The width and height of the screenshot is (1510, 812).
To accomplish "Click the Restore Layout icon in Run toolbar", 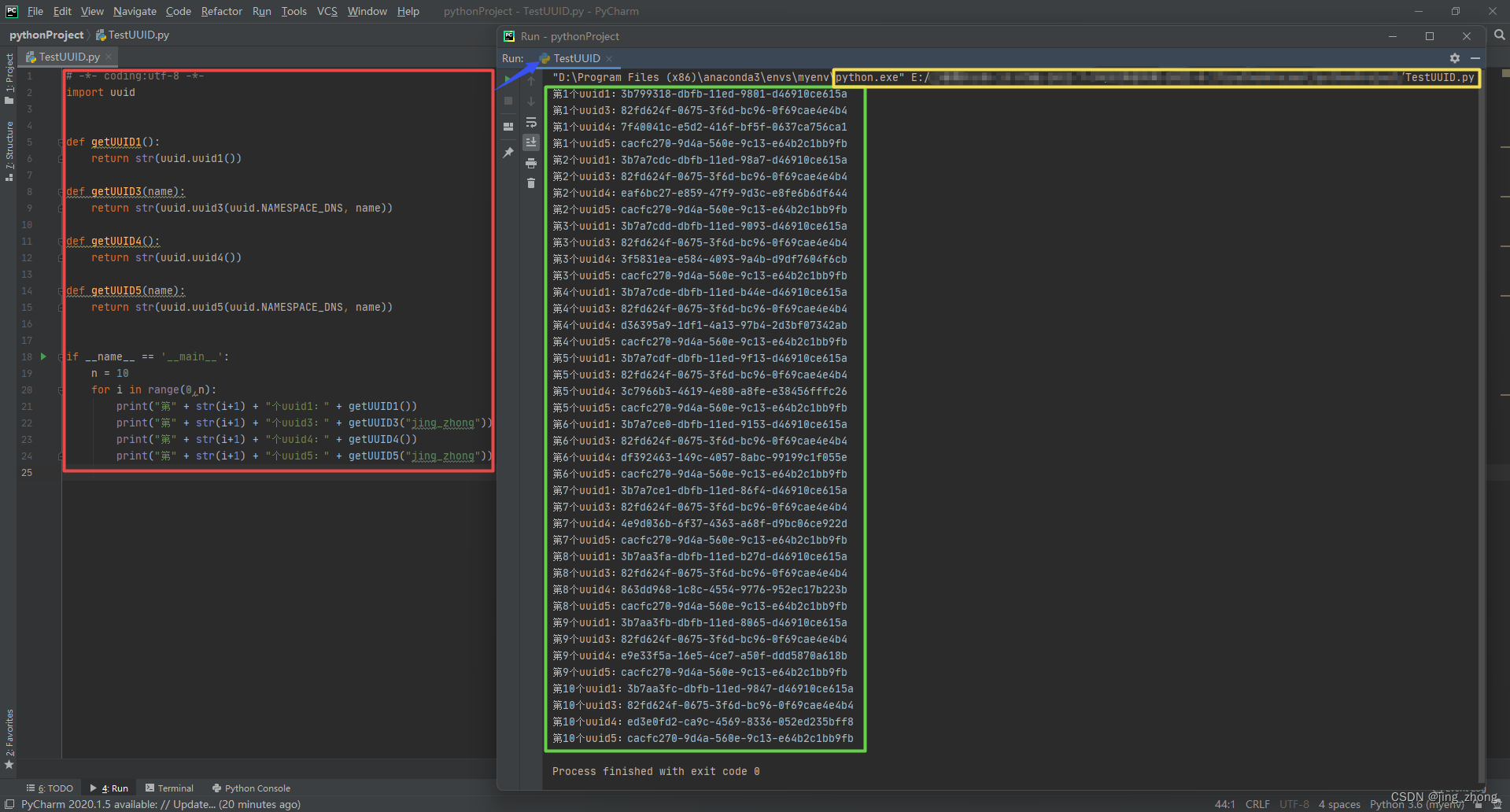I will coord(508,126).
